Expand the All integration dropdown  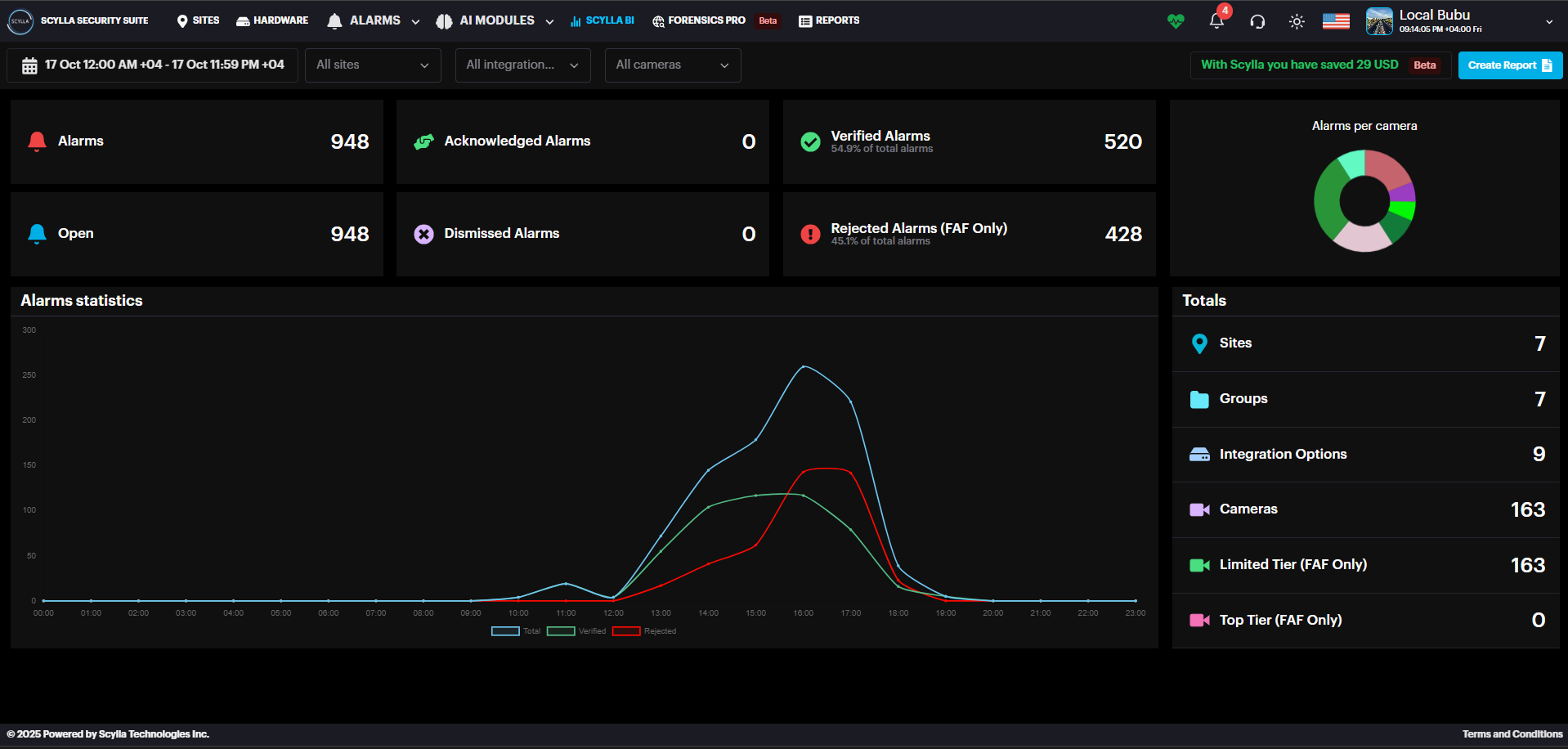(x=522, y=65)
